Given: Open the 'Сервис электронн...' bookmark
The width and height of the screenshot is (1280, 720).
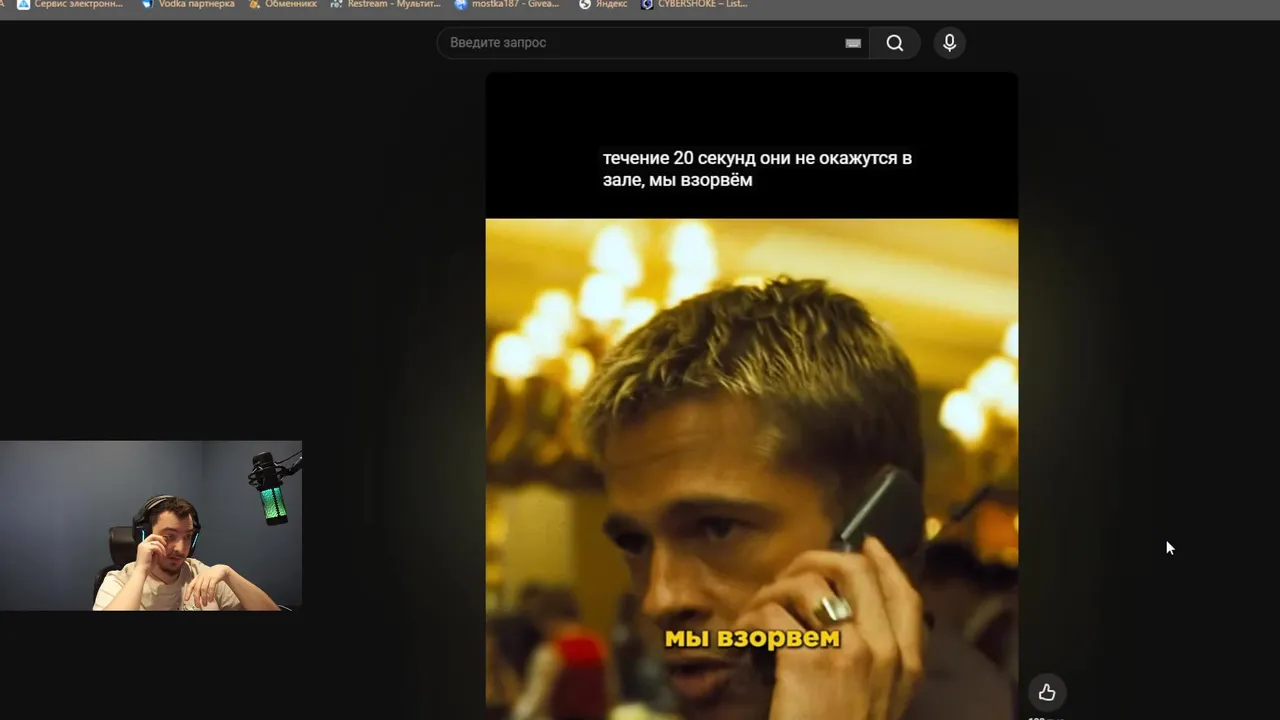Looking at the screenshot, I should pos(70,4).
